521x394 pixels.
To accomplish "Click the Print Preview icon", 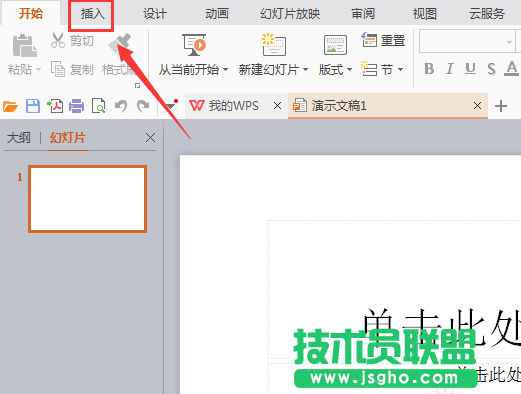I will (x=99, y=106).
